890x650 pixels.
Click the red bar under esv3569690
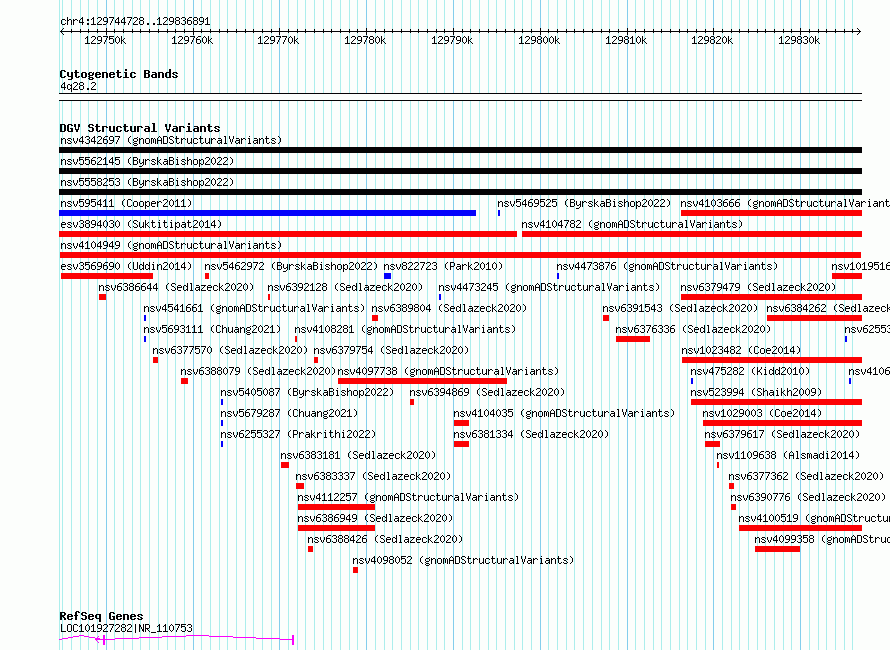(107, 276)
